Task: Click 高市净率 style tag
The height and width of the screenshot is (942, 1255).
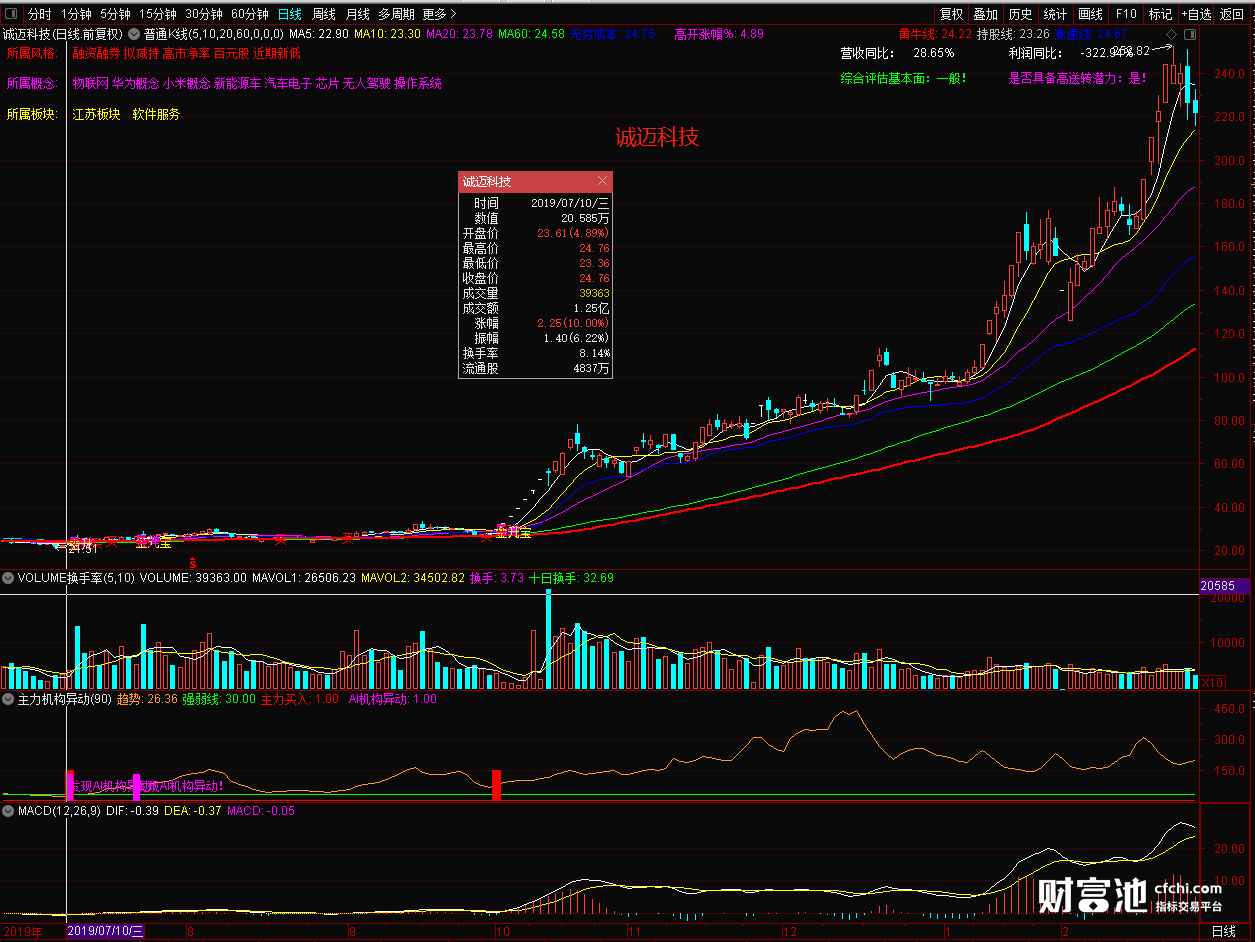Action: point(186,54)
